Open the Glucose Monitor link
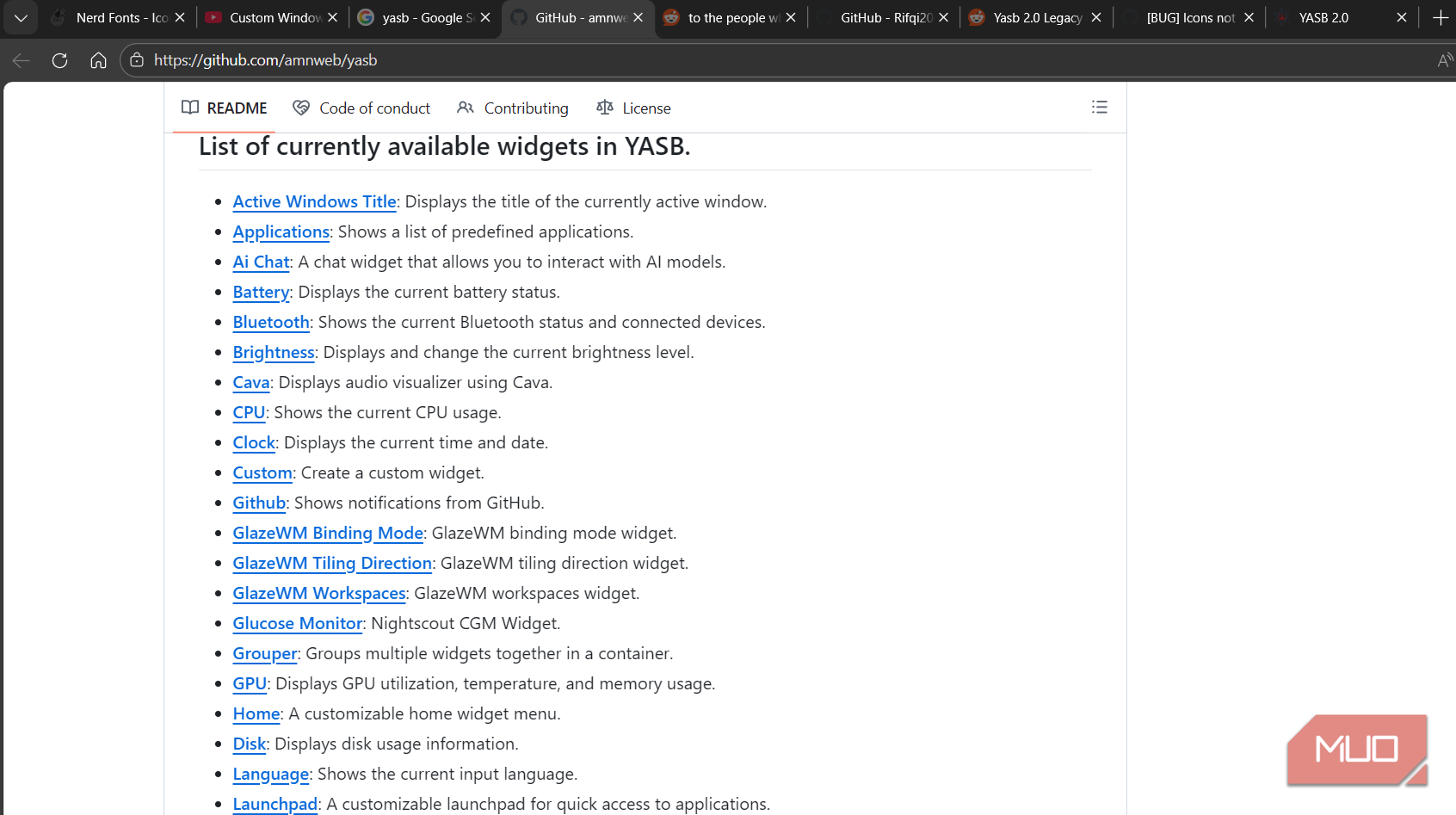The width and height of the screenshot is (1456, 815). [x=298, y=623]
